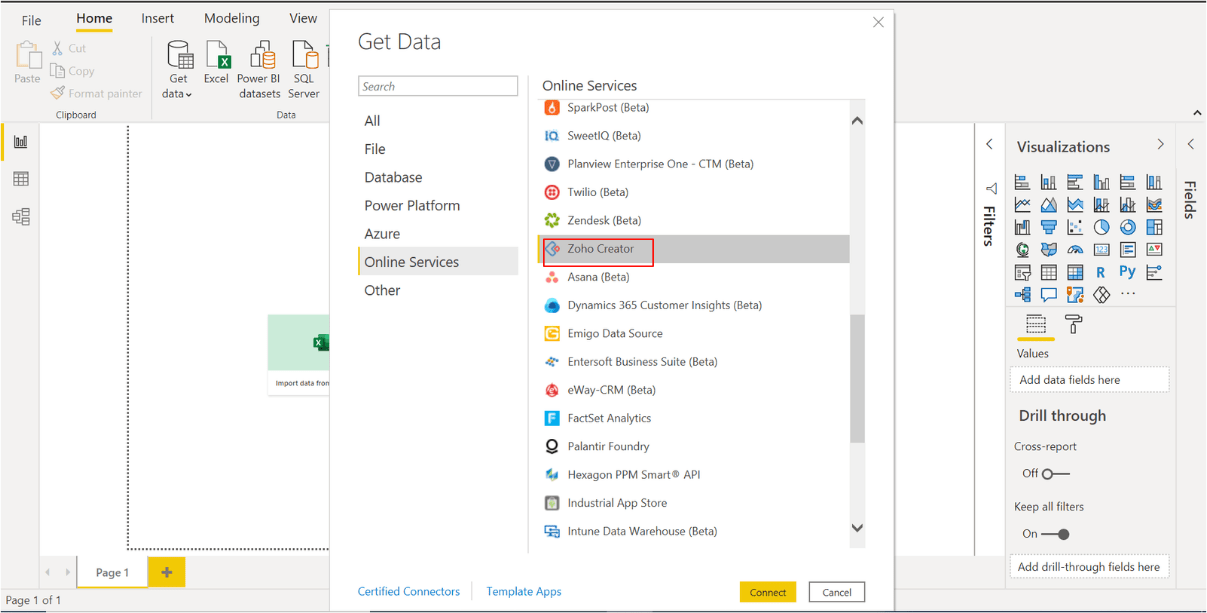Collapse the Visualizations pane
Image resolution: width=1207 pixels, height=613 pixels.
(x=1160, y=143)
